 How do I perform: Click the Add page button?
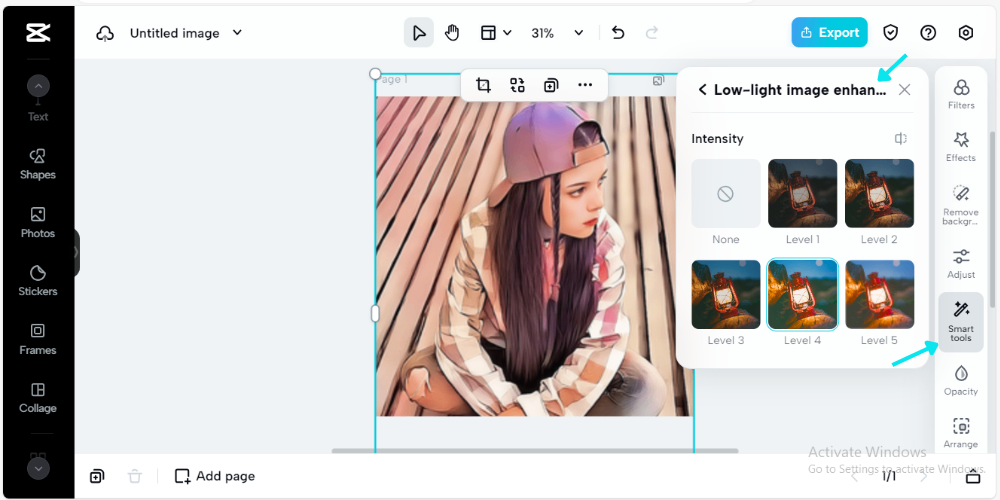click(215, 476)
